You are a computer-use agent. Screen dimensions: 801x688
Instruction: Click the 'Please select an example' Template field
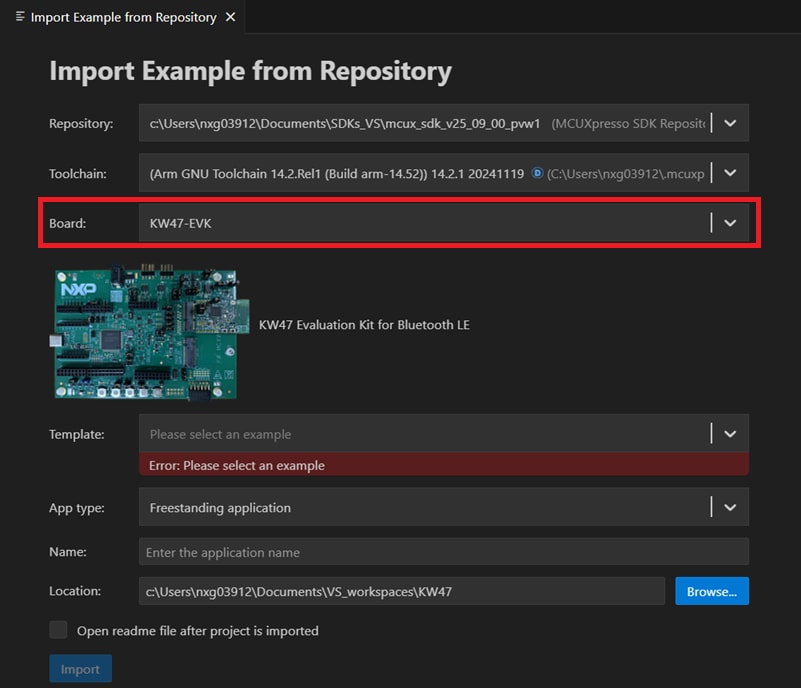tap(400, 434)
